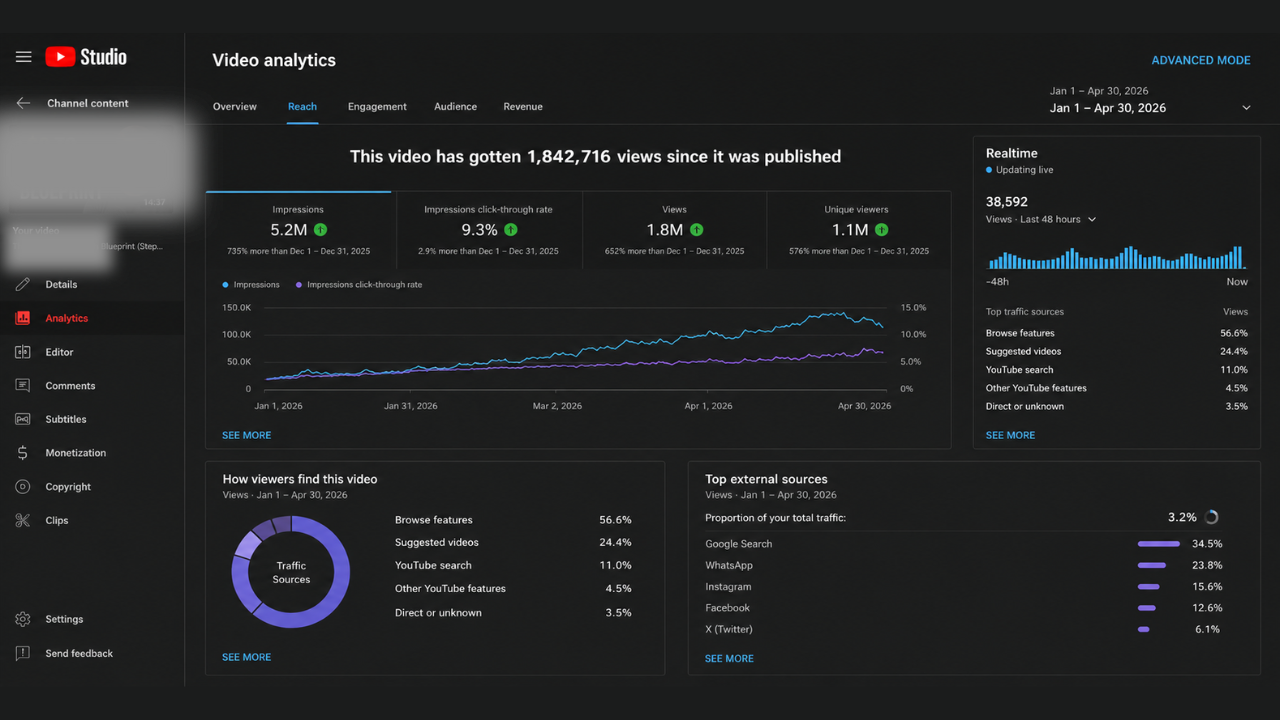Click ADVANCED MODE link

coord(1201,60)
